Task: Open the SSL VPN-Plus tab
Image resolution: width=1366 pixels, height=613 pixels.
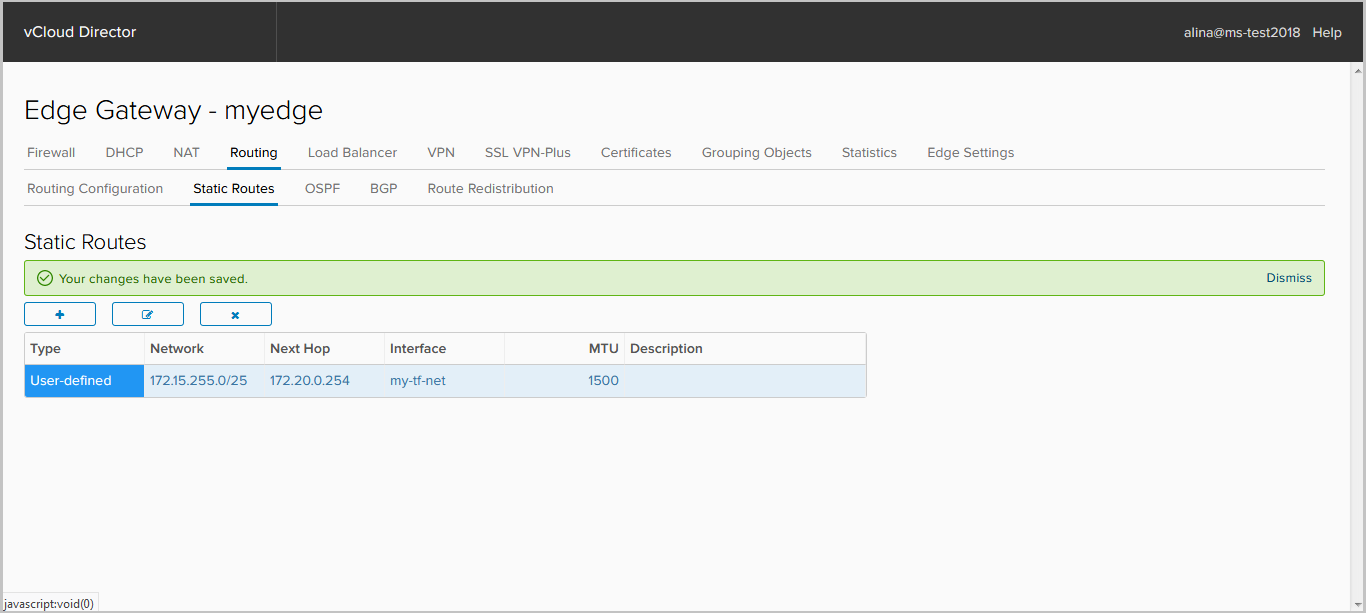Action: pyautogui.click(x=527, y=153)
